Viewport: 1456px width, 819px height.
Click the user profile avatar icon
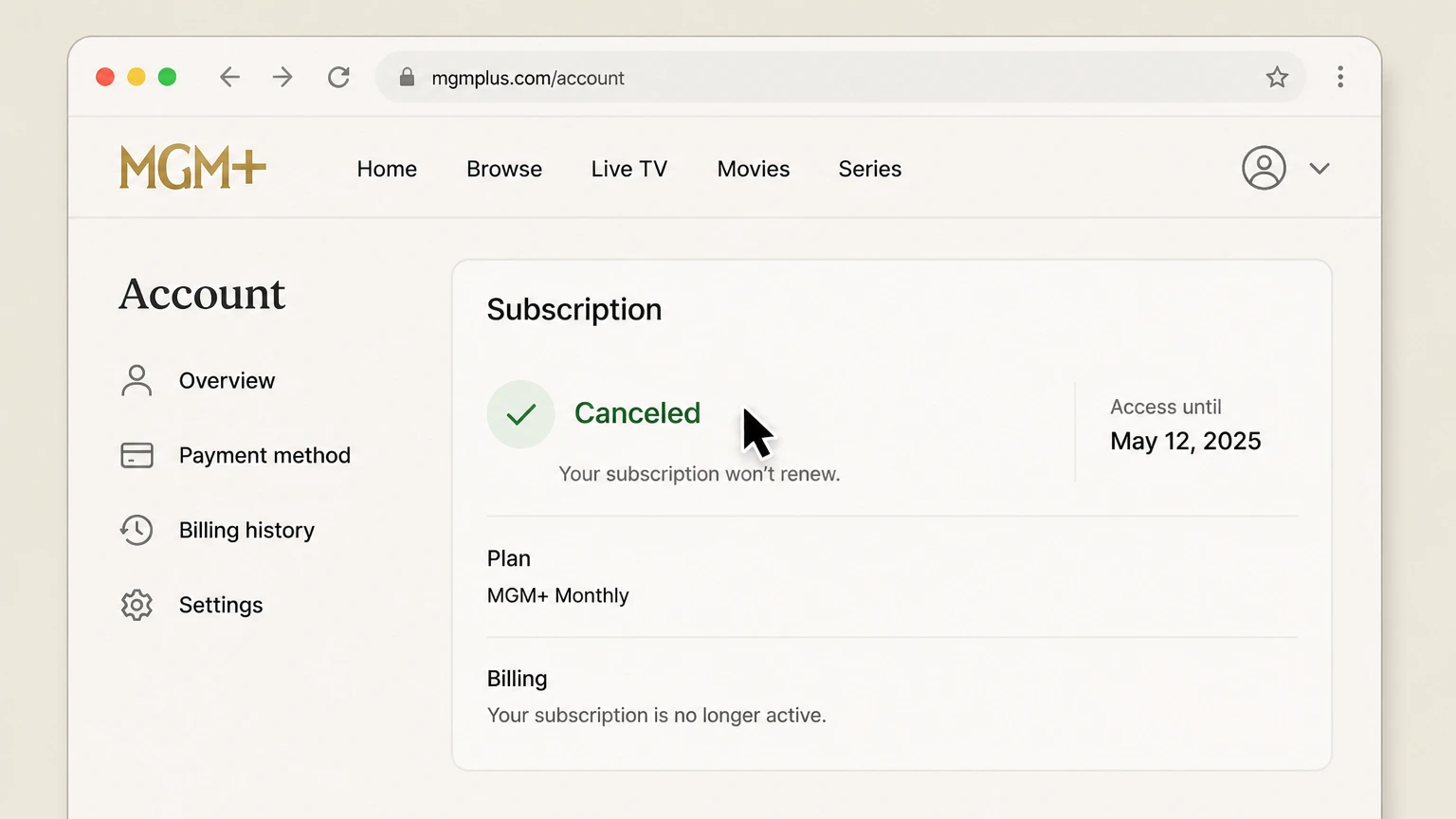tap(1264, 168)
